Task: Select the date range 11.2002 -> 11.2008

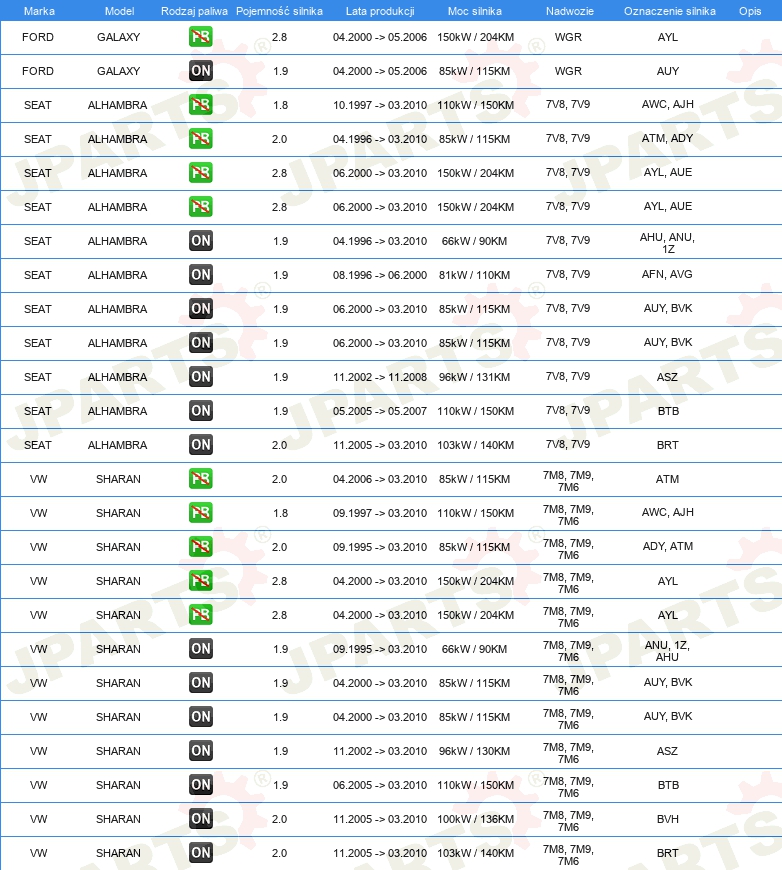Action: 380,377
